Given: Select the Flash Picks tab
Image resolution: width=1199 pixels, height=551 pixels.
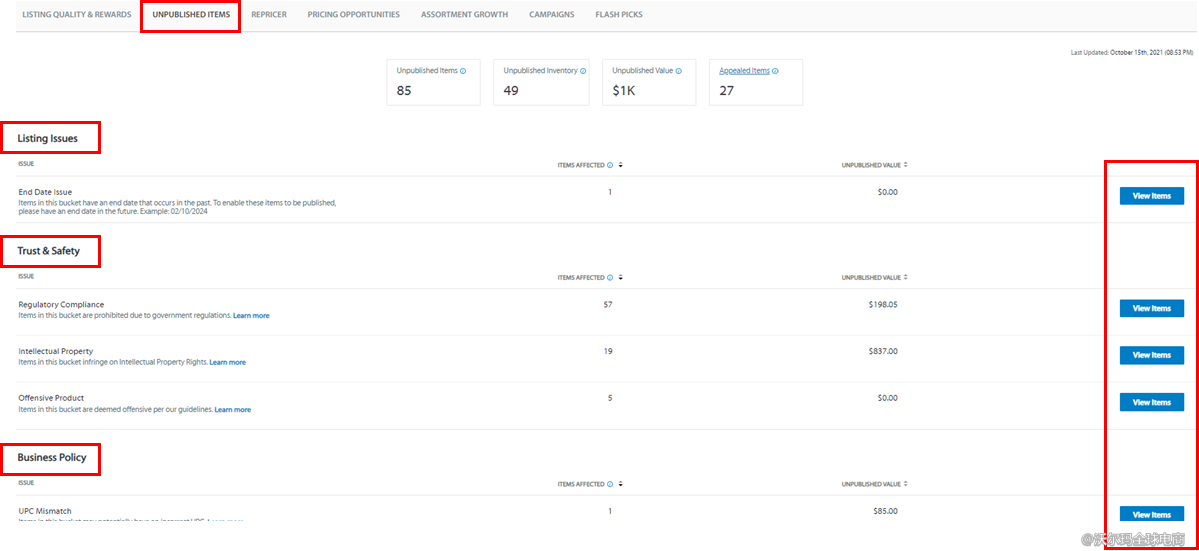Looking at the screenshot, I should (x=619, y=15).
